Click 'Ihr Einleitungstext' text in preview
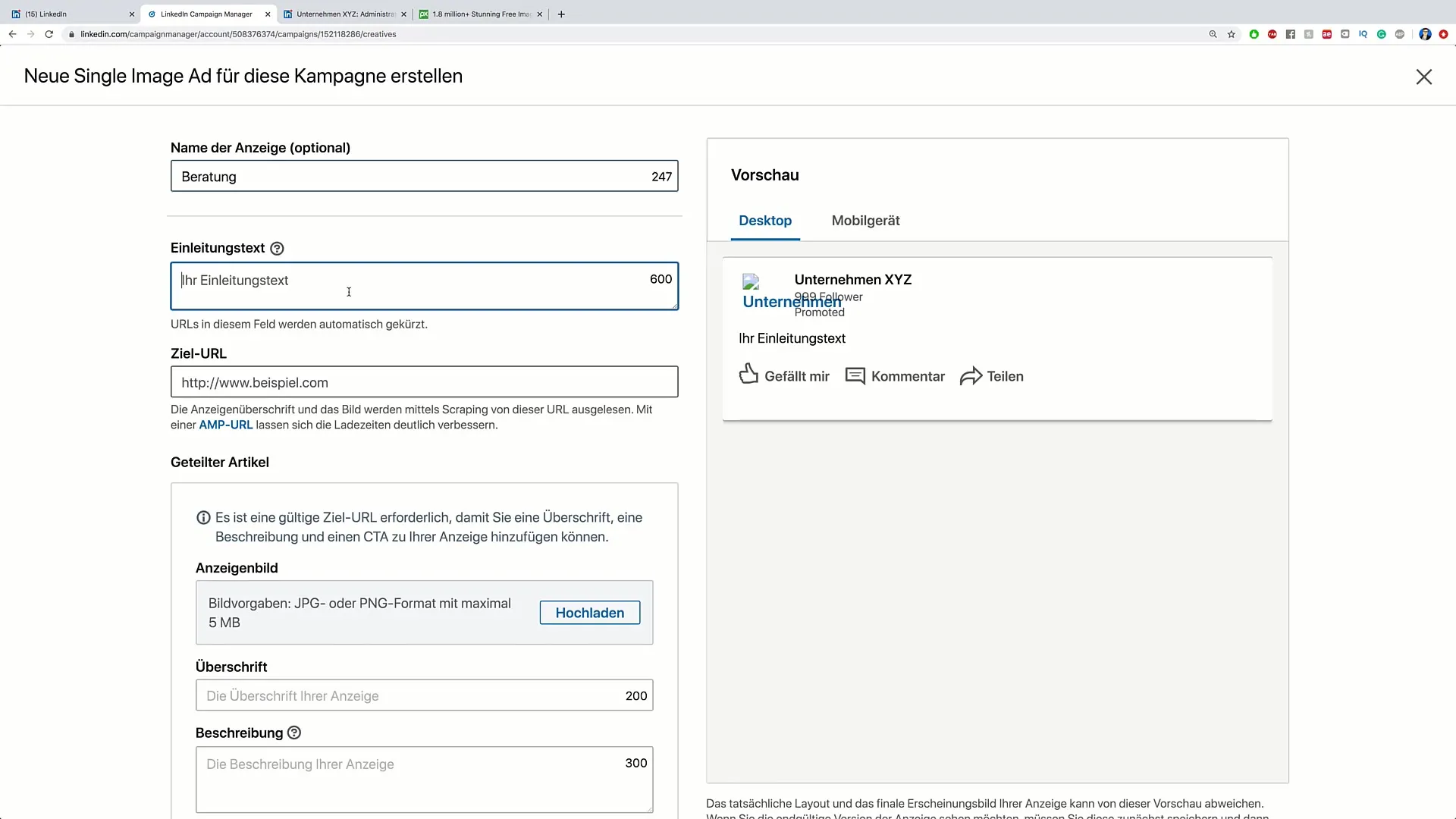The width and height of the screenshot is (1456, 819). click(792, 339)
